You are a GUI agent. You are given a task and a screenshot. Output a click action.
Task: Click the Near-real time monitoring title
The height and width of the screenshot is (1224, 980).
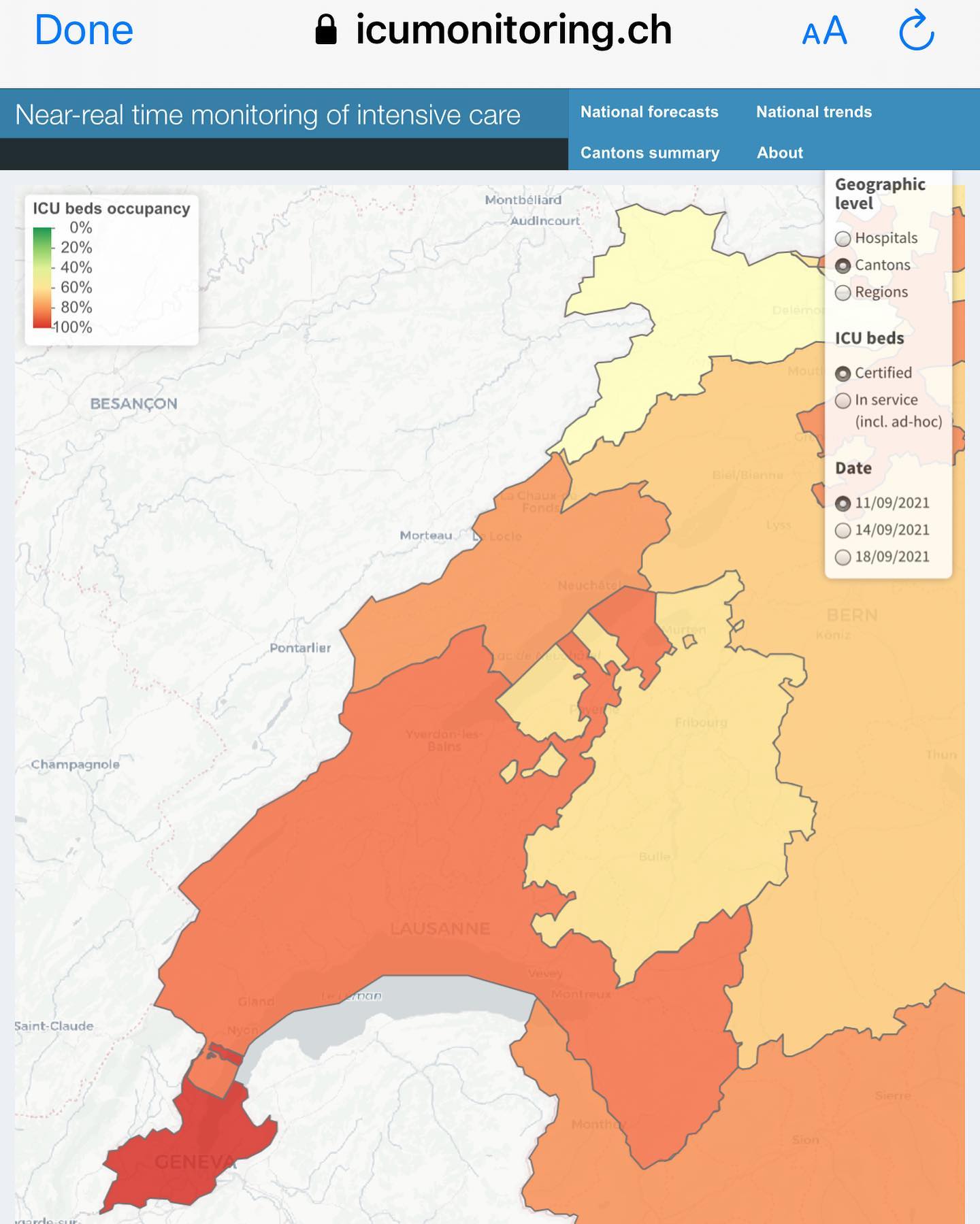tap(267, 115)
